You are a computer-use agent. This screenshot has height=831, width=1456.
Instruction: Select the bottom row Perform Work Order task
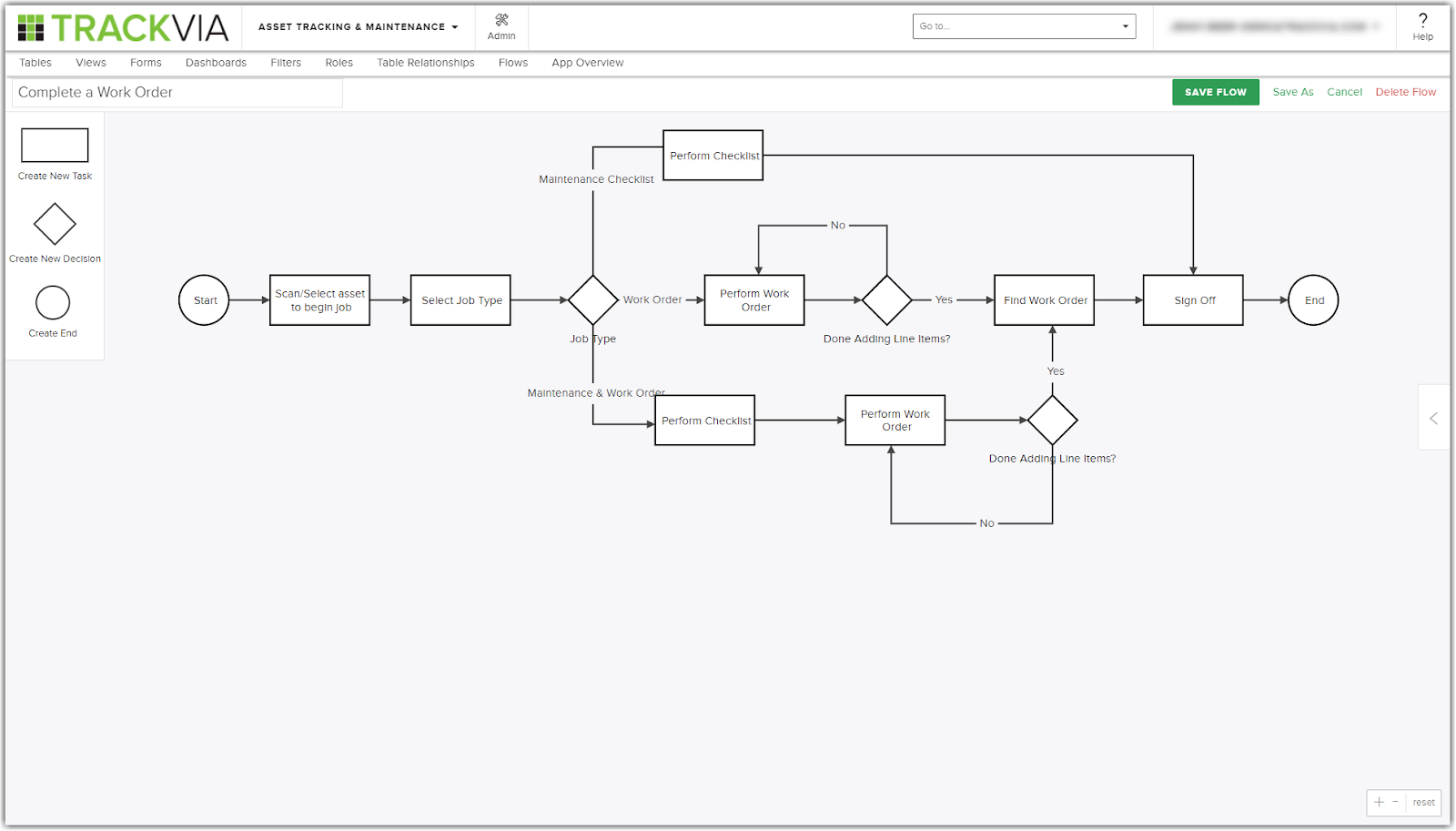pyautogui.click(x=895, y=421)
